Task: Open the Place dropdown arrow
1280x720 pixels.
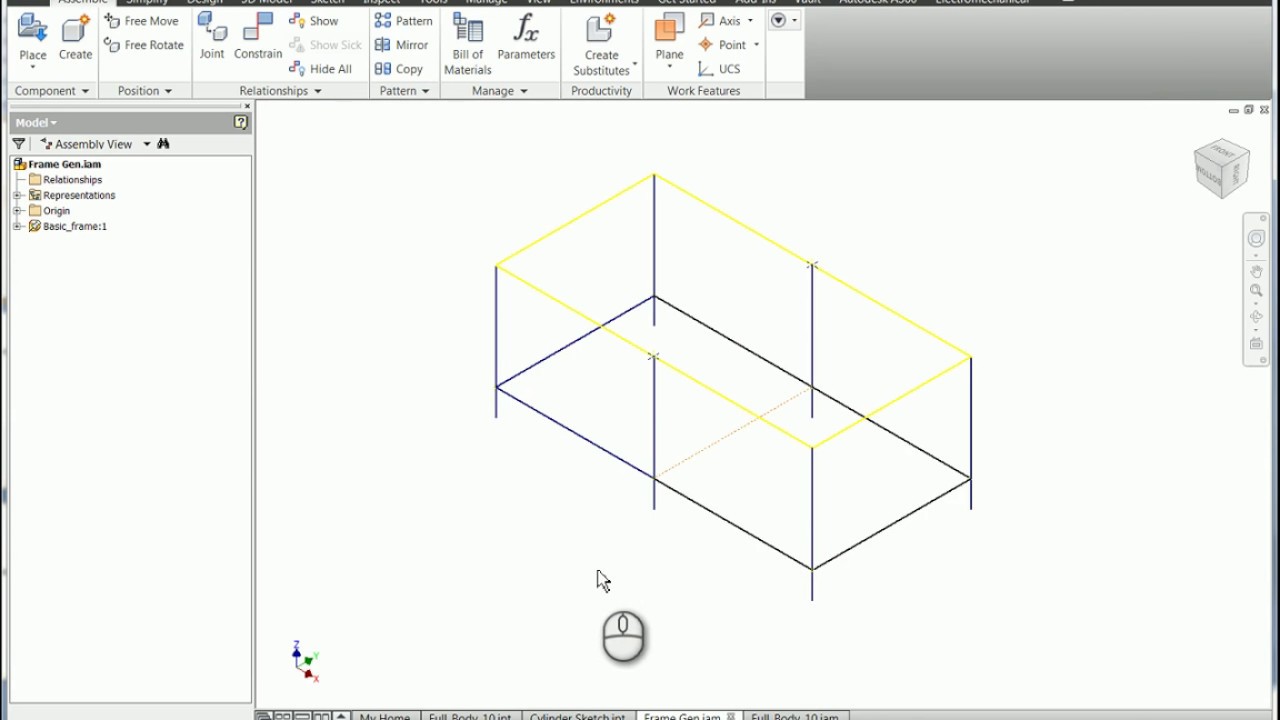Action: click(32, 67)
